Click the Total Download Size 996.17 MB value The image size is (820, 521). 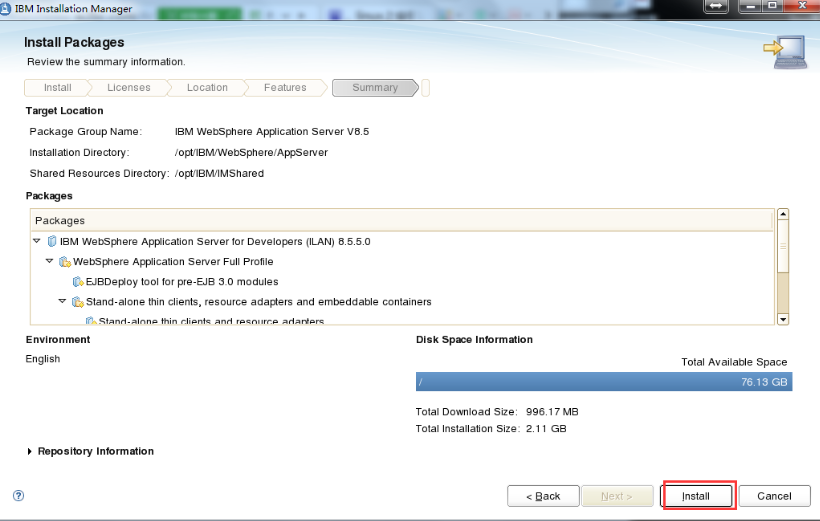coord(552,412)
